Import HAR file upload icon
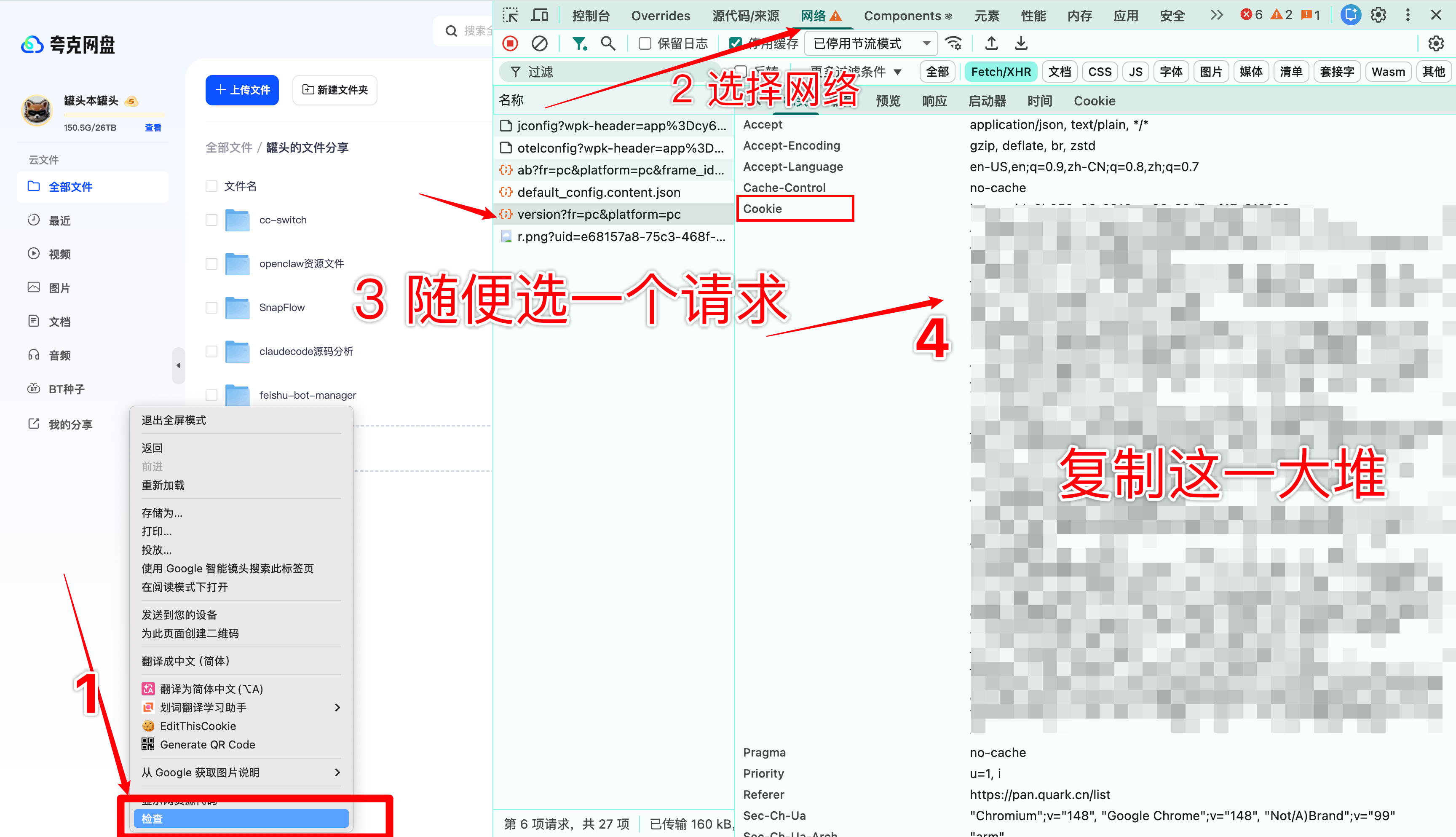Screen dimensions: 1456x837 click(x=992, y=43)
